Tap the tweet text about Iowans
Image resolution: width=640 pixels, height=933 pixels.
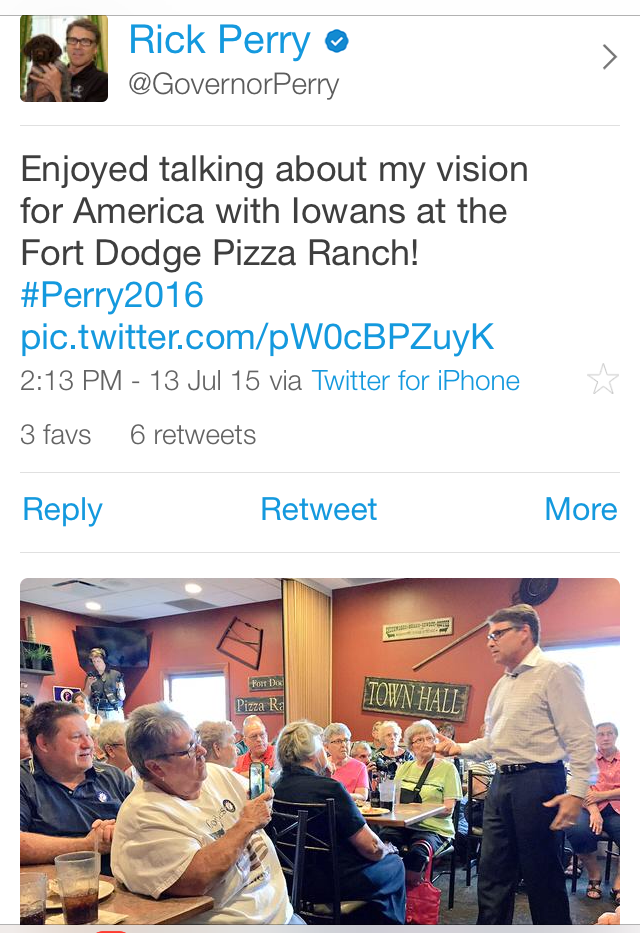pos(274,211)
